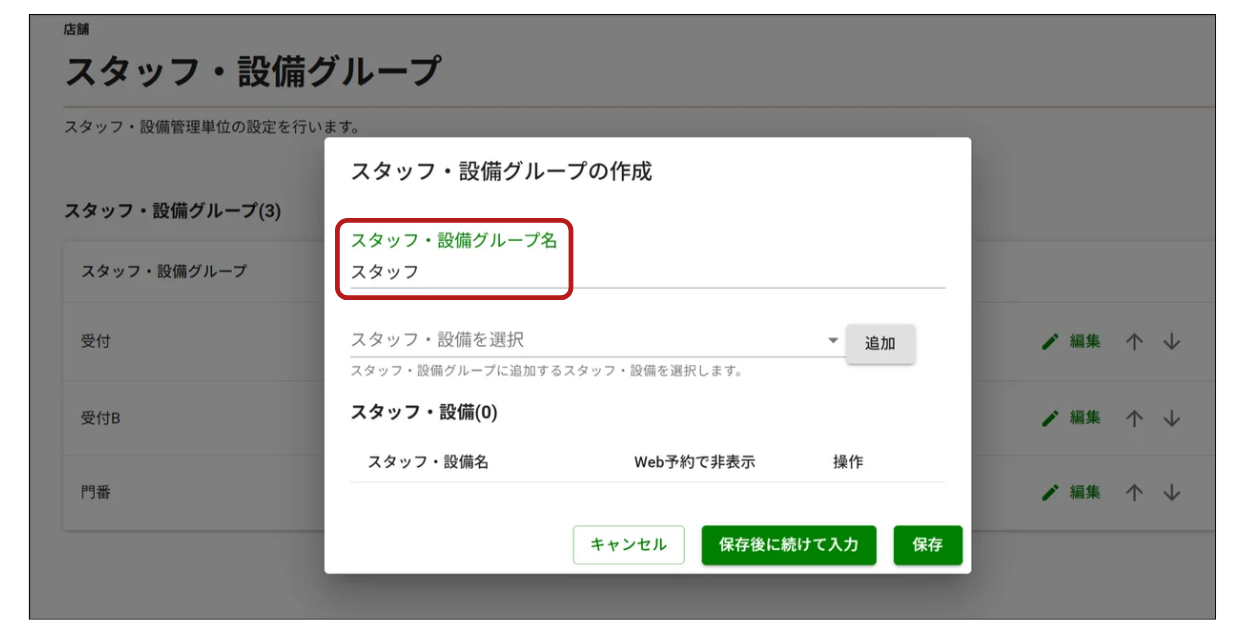Screen dimensions: 1244x634
Task: Move 受付B row up with arrow
Action: click(x=1133, y=418)
